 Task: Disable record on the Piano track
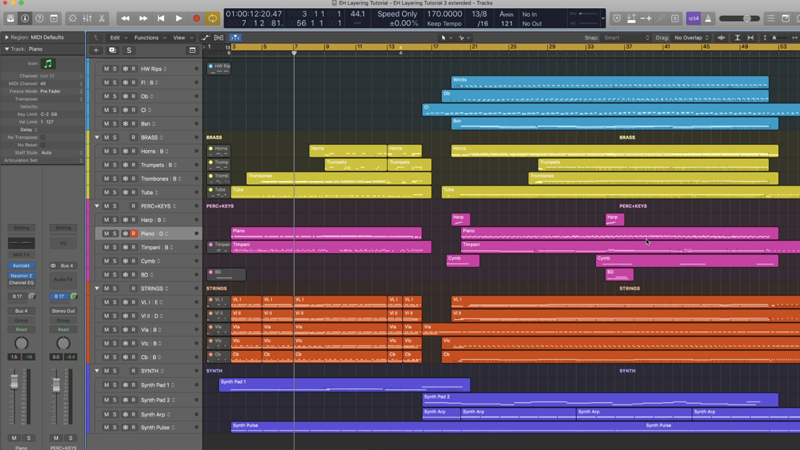click(134, 234)
